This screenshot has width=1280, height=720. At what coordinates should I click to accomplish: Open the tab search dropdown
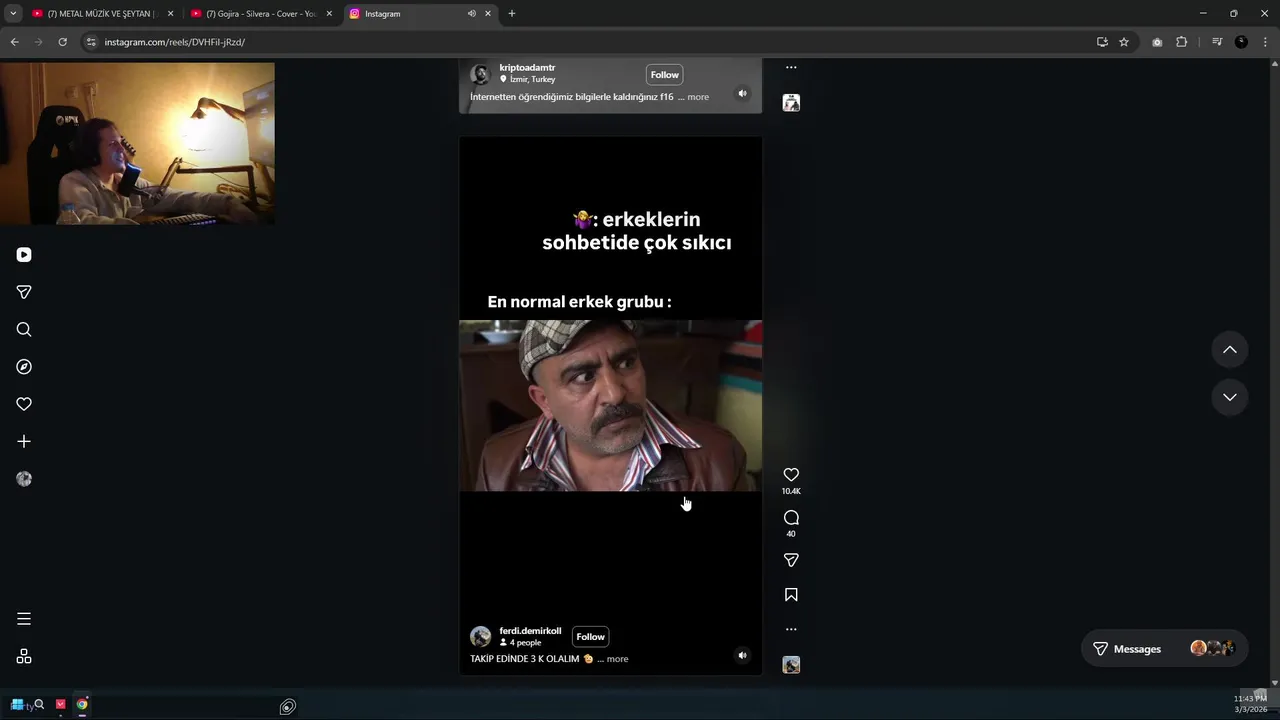[x=13, y=14]
